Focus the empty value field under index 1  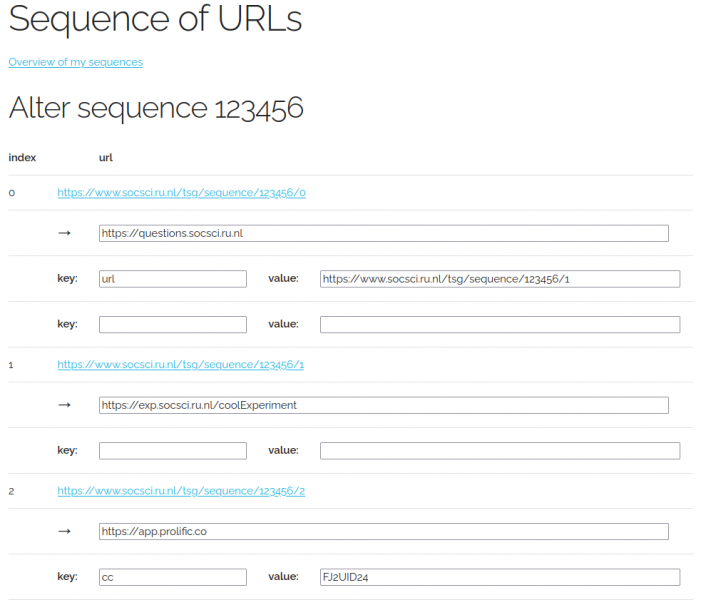(x=499, y=451)
